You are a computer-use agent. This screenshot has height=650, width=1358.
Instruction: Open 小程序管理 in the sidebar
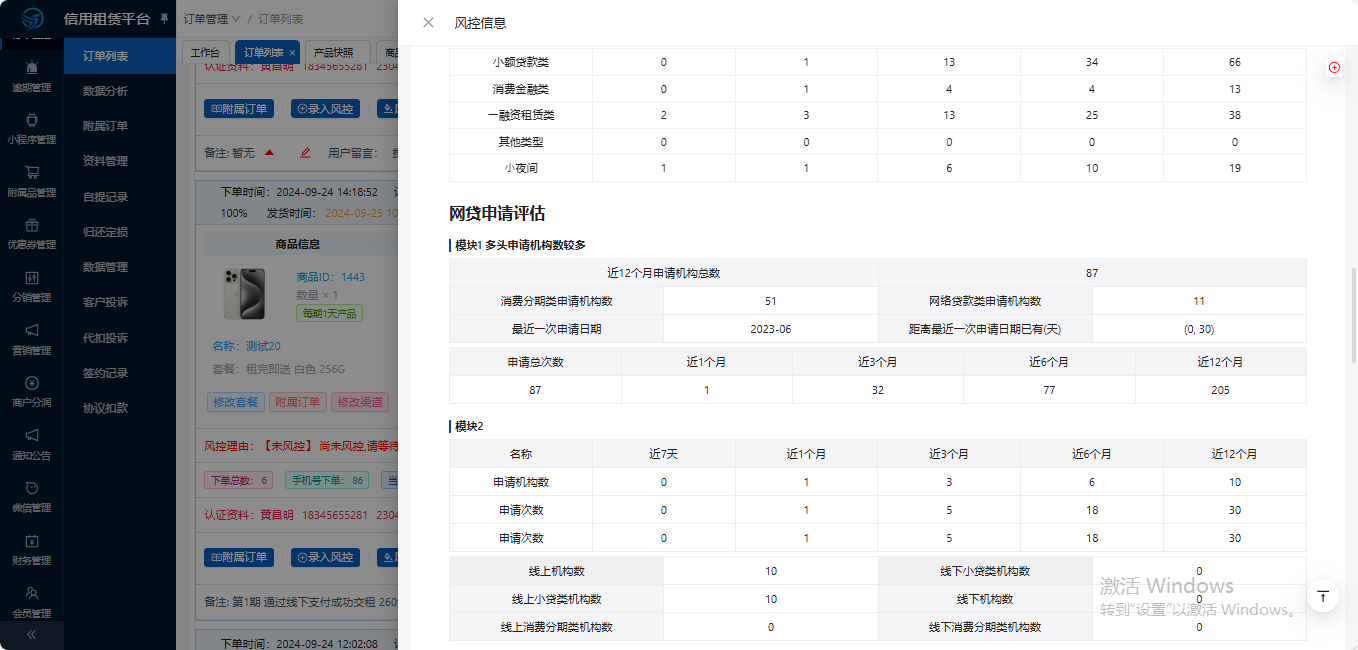(31, 129)
